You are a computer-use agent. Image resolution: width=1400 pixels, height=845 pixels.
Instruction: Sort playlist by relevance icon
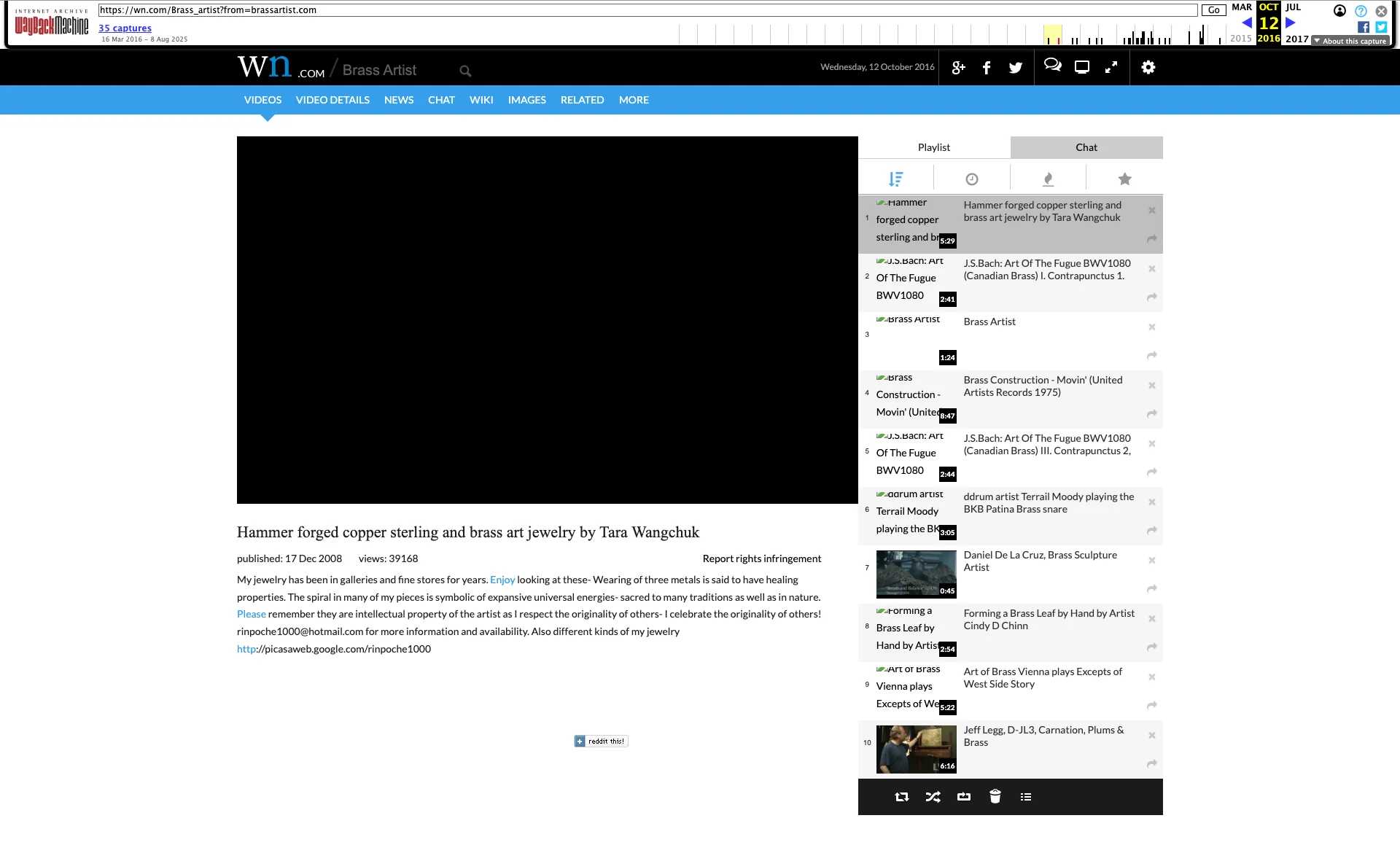coord(896,179)
